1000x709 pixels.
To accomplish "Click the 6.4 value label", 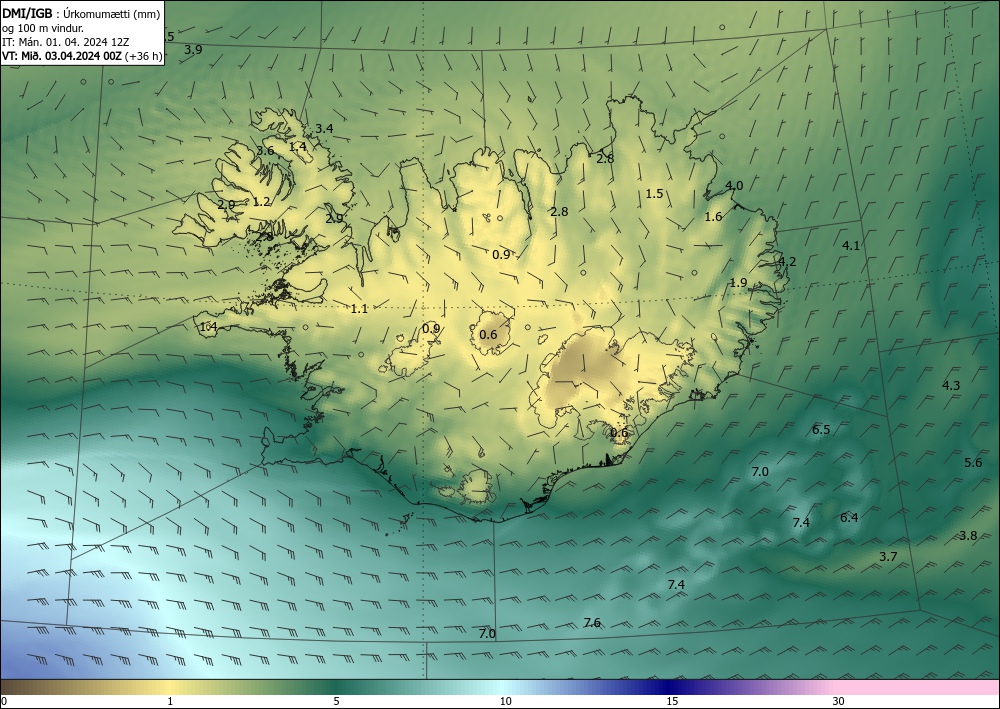I will click(849, 517).
